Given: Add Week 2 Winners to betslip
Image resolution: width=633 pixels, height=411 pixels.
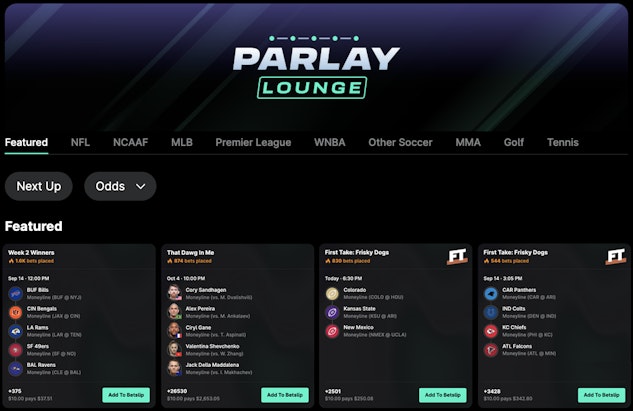Looking at the screenshot, I should pyautogui.click(x=126, y=395).
